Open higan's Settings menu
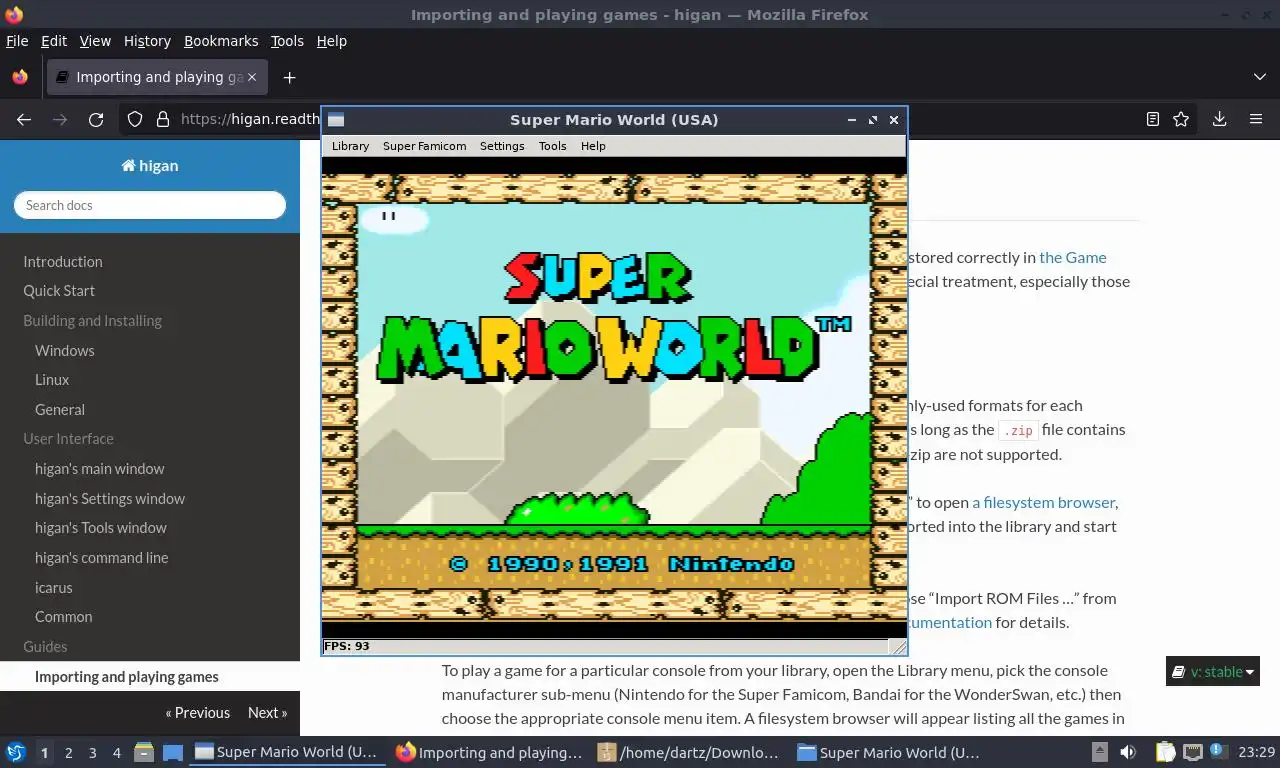1280x768 pixels. [x=502, y=146]
